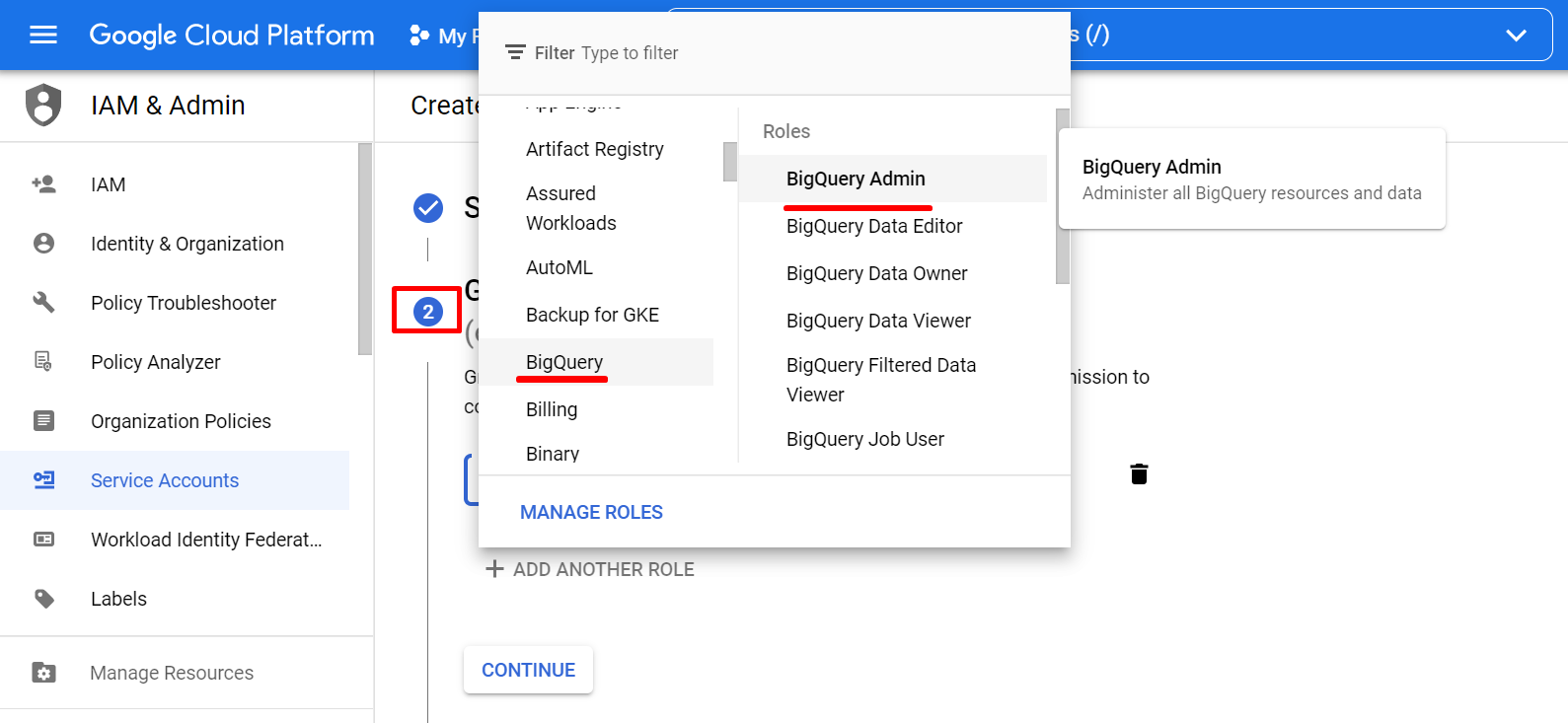The height and width of the screenshot is (723, 1568).
Task: Click the Policy Analyzer document icon
Action: (43, 361)
